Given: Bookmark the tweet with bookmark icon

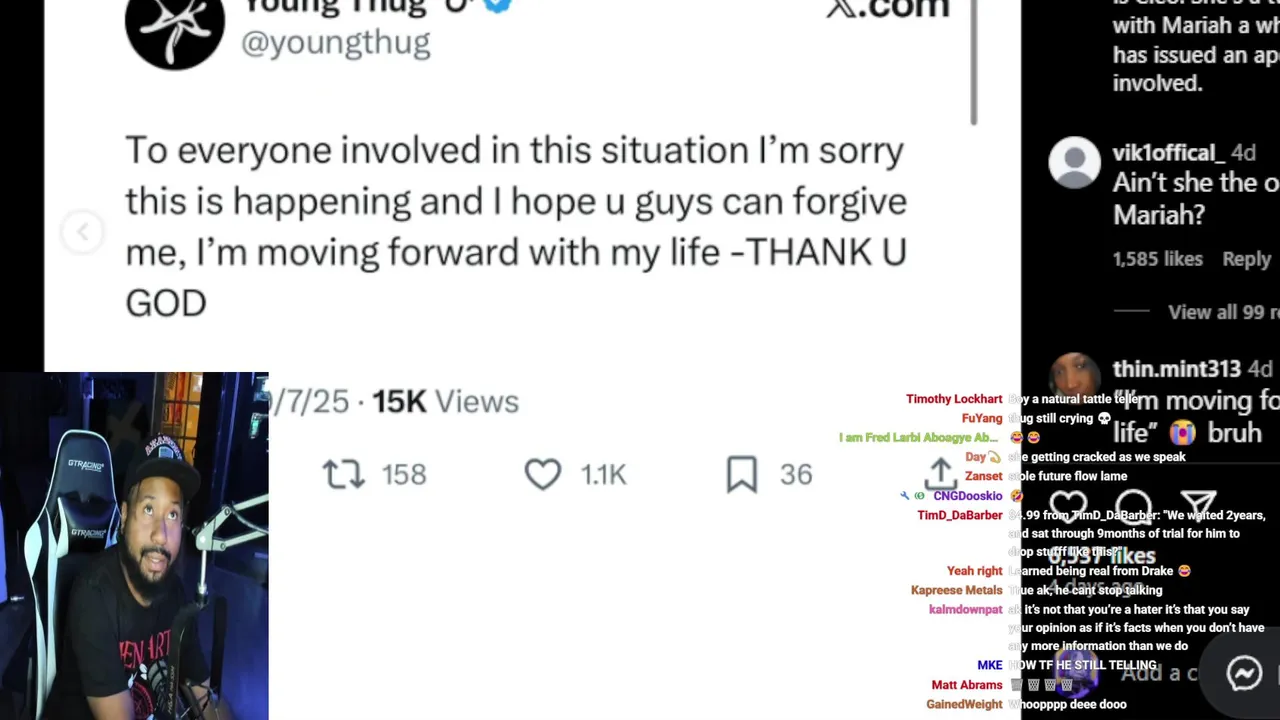Looking at the screenshot, I should (x=742, y=474).
